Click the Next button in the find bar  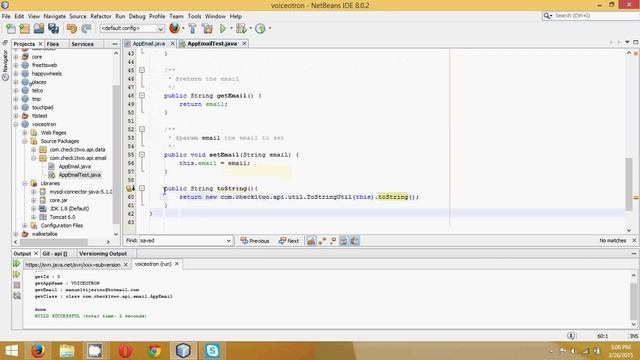point(289,241)
